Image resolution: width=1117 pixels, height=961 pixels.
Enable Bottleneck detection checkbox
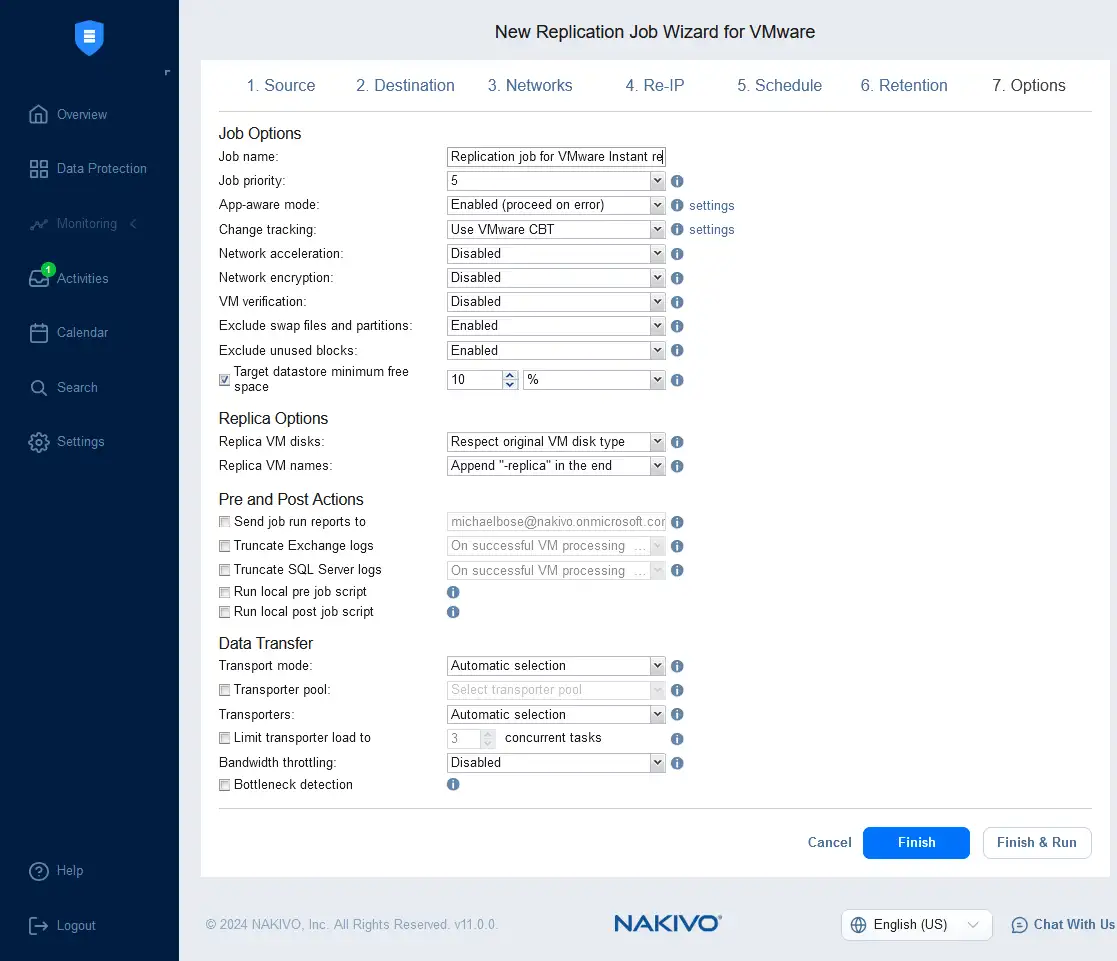224,785
